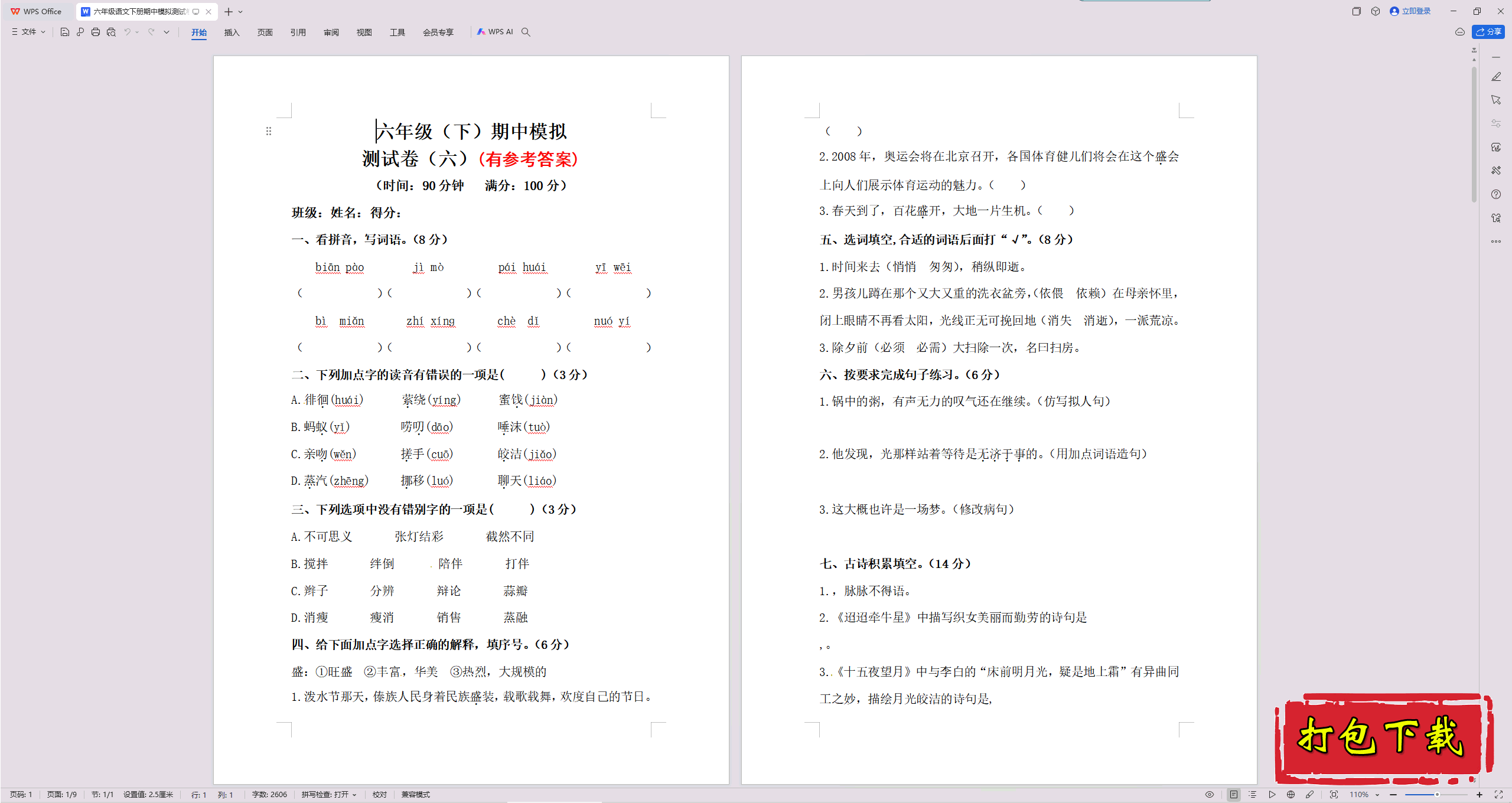
Task: Click the redo arrow icon
Action: 151,32
